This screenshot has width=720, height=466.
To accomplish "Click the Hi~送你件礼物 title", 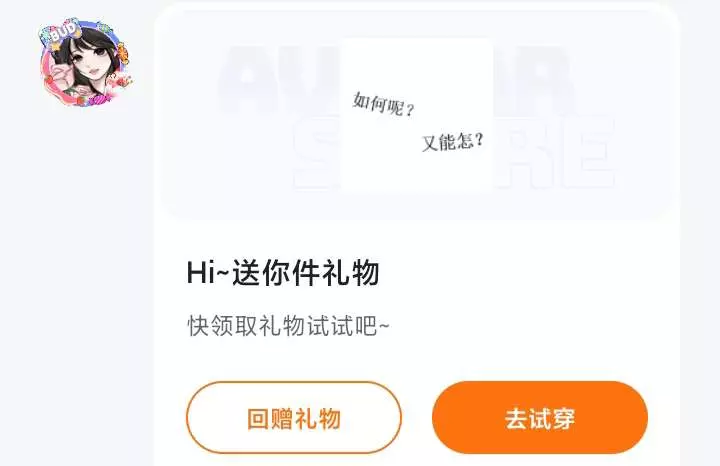I will click(282, 273).
